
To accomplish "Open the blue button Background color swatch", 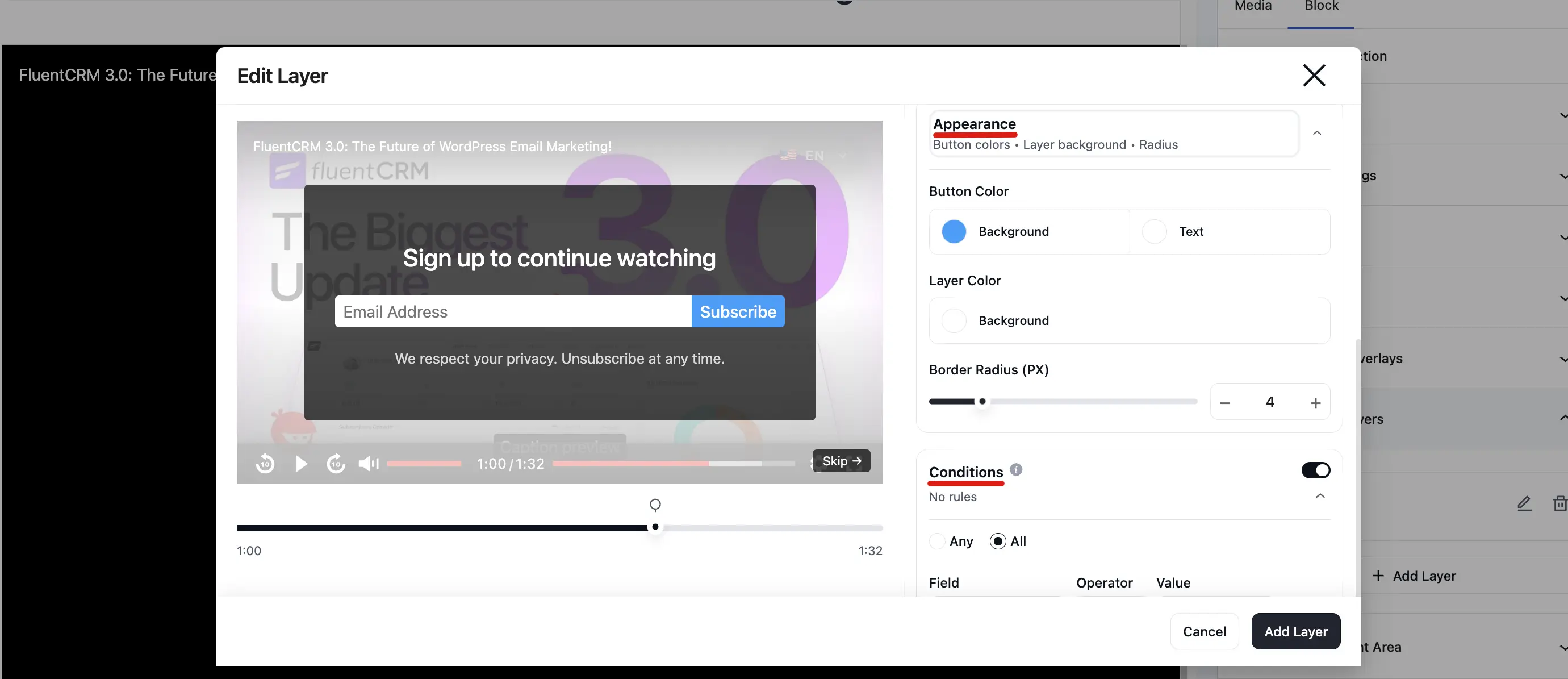I will coord(954,231).
